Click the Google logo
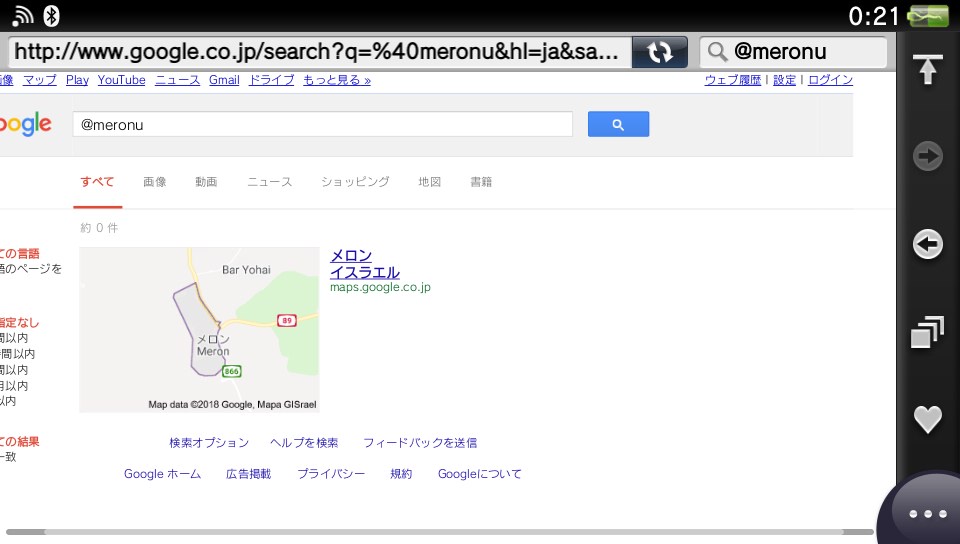Screen dimensions: 960x544 [25, 124]
